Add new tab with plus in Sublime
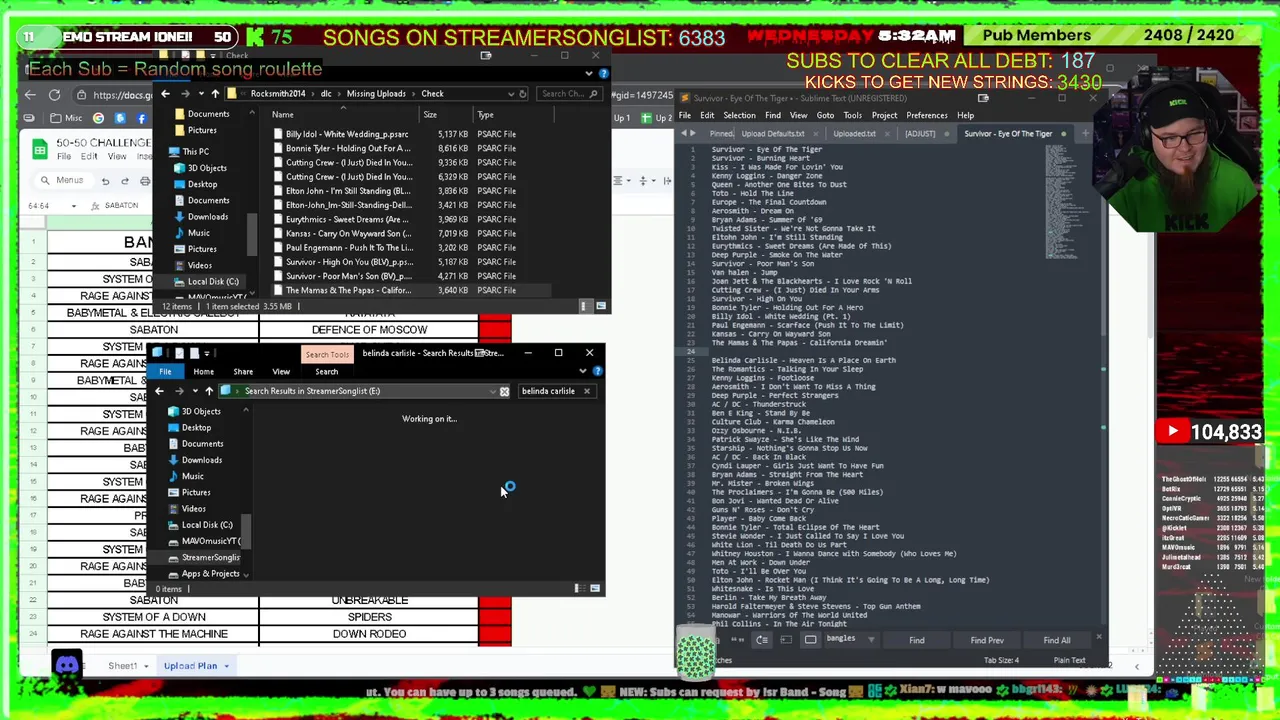The image size is (1280, 720). pos(1087,134)
